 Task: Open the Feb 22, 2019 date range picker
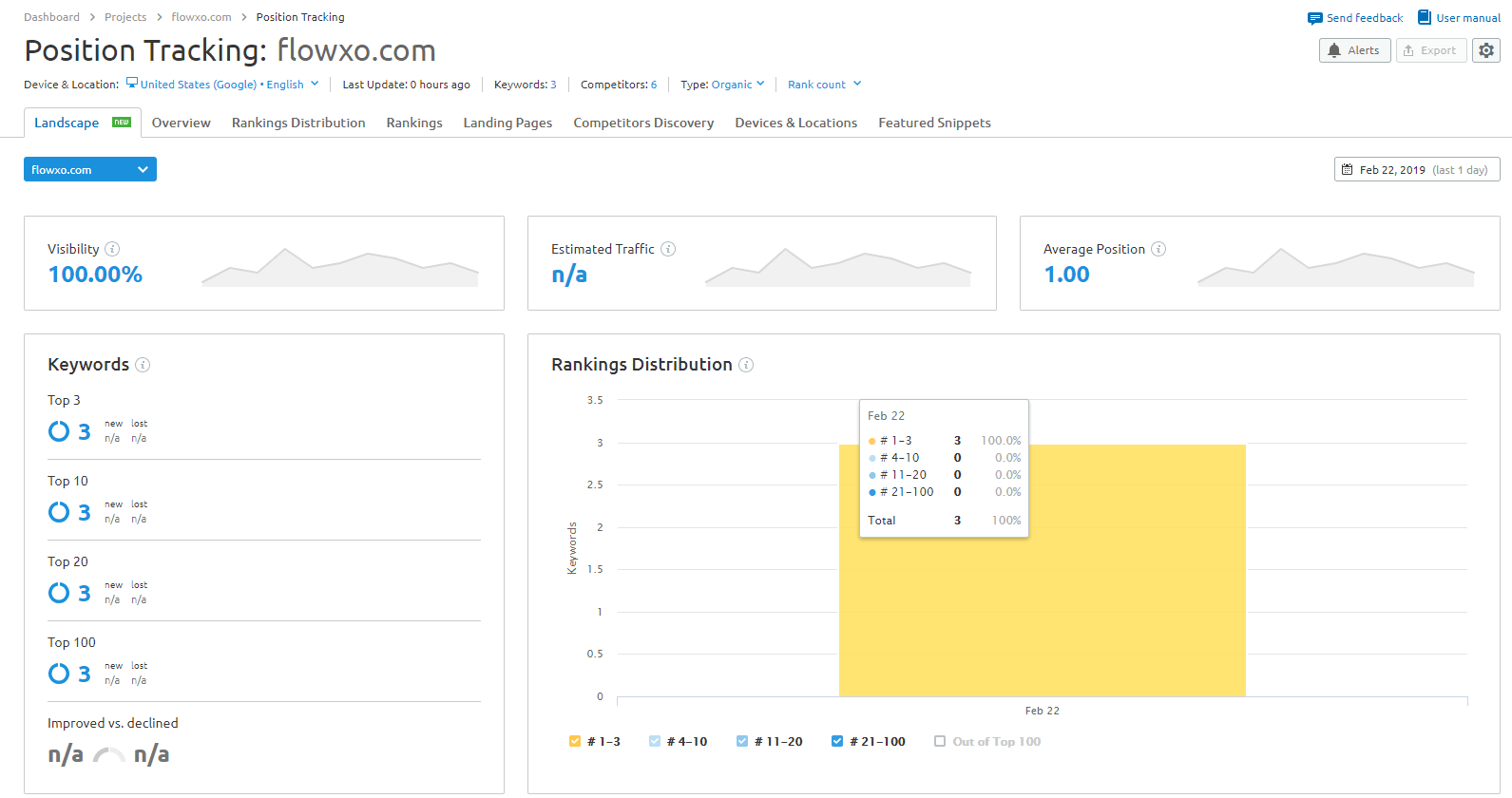coord(1417,169)
